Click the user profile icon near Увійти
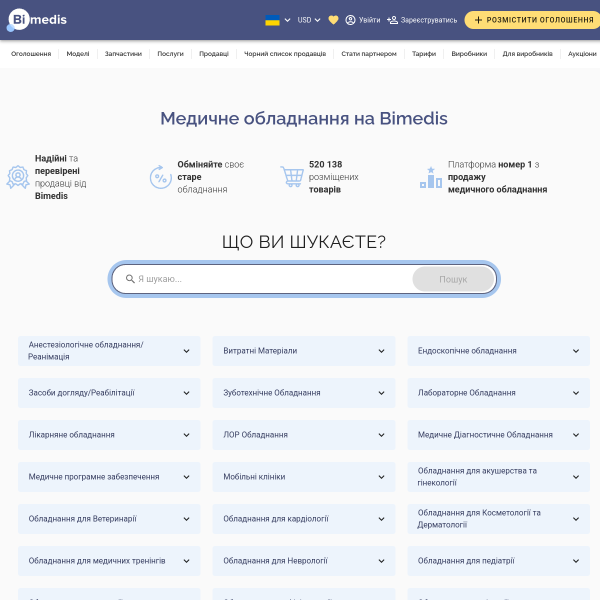Screen dimensions: 600x600 pos(350,20)
